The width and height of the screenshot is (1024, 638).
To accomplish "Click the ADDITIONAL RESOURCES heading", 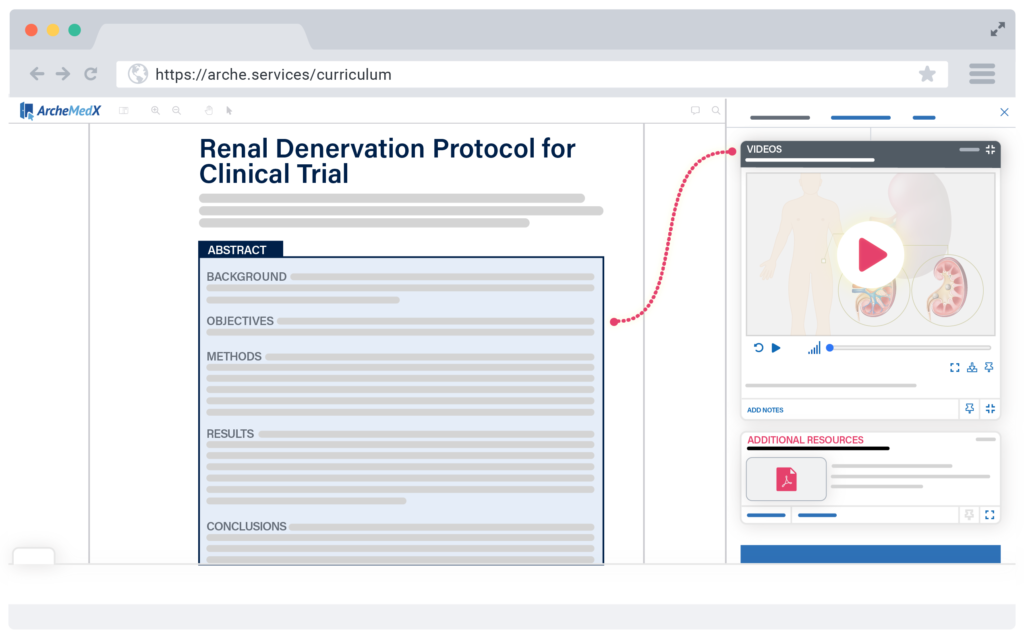I will pos(805,440).
